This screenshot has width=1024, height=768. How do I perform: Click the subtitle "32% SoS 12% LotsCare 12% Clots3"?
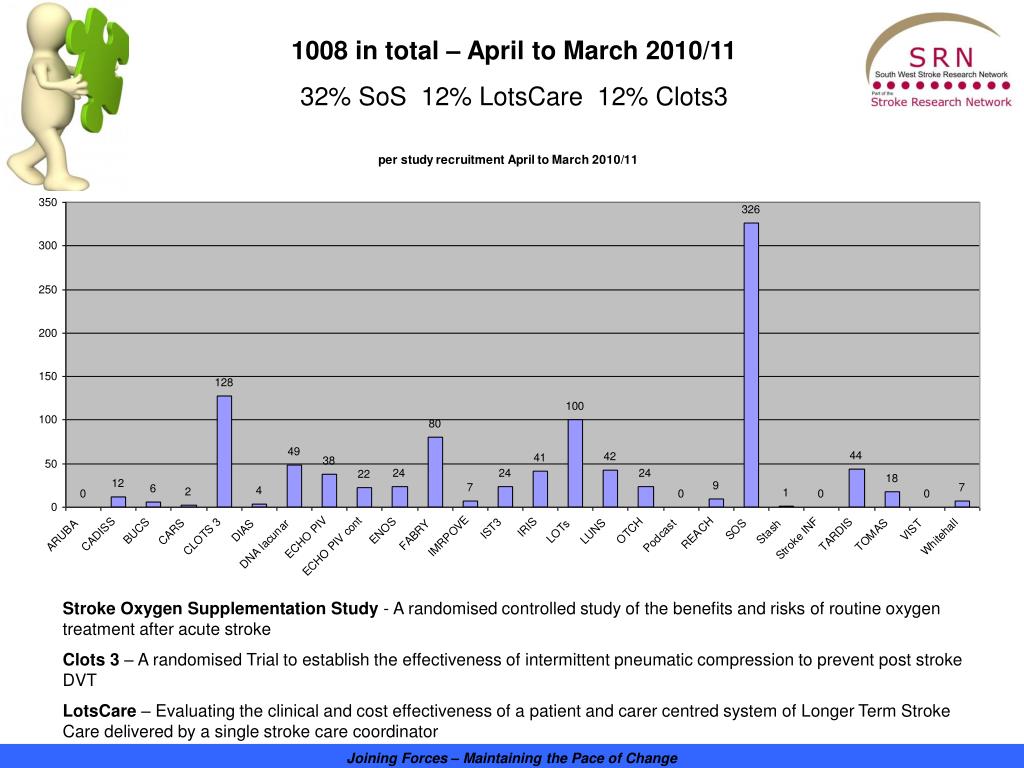pos(513,97)
